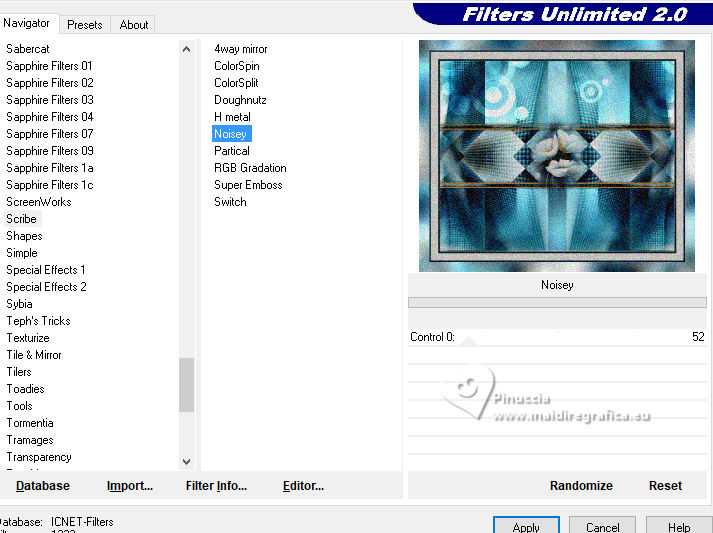Pick Special Effects 2 category

click(x=46, y=287)
